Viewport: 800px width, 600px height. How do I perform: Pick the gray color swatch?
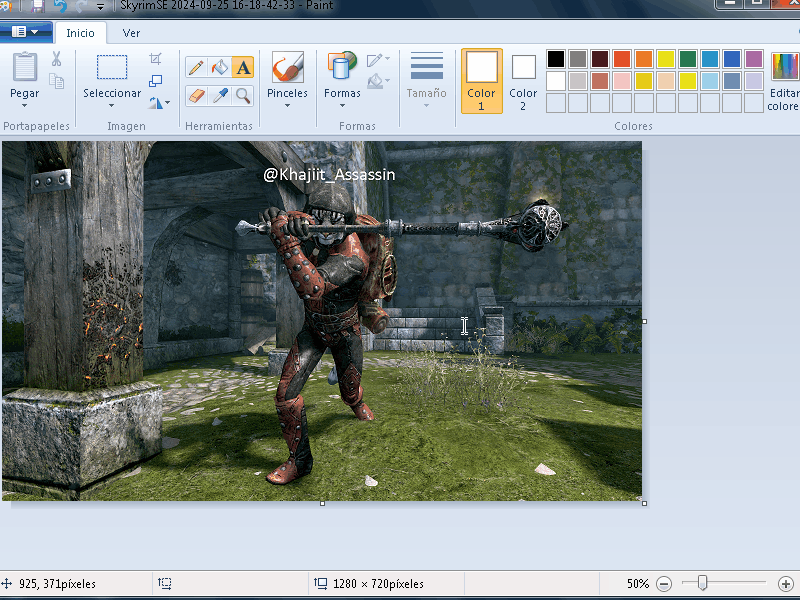tap(578, 59)
